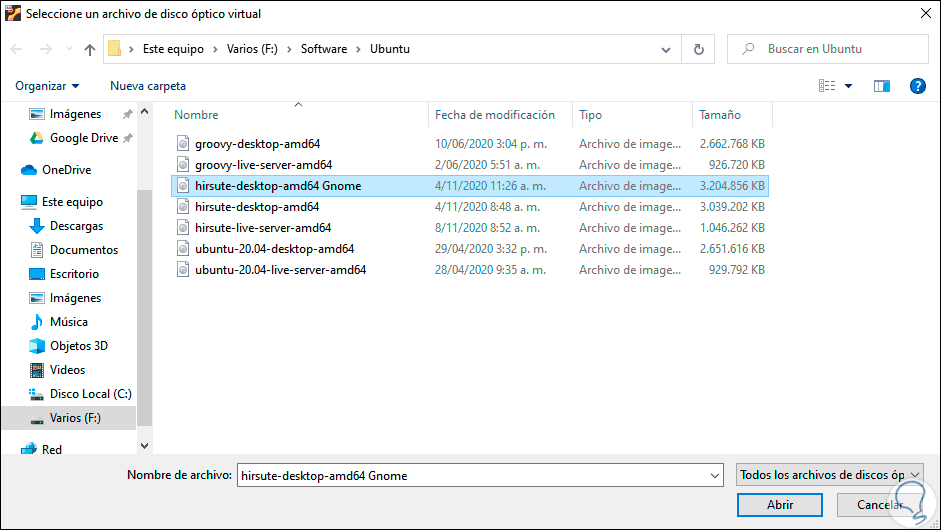
Task: Sort by Tipo column
Action: point(590,115)
